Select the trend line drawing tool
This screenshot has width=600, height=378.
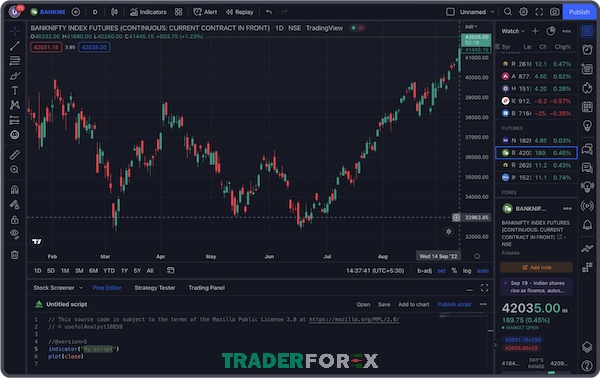pos(15,46)
